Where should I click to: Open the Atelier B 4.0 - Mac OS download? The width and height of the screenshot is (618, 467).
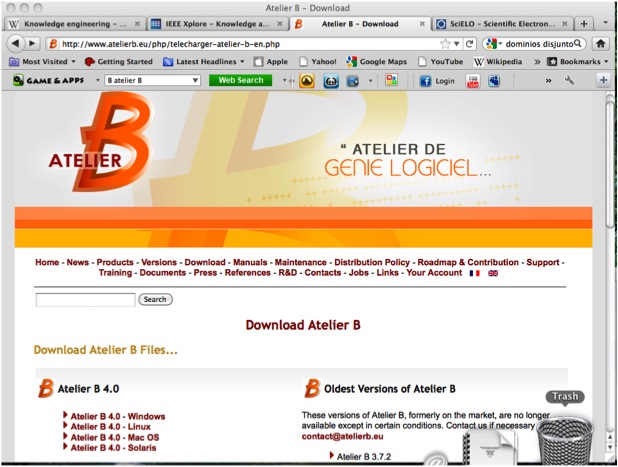115,437
